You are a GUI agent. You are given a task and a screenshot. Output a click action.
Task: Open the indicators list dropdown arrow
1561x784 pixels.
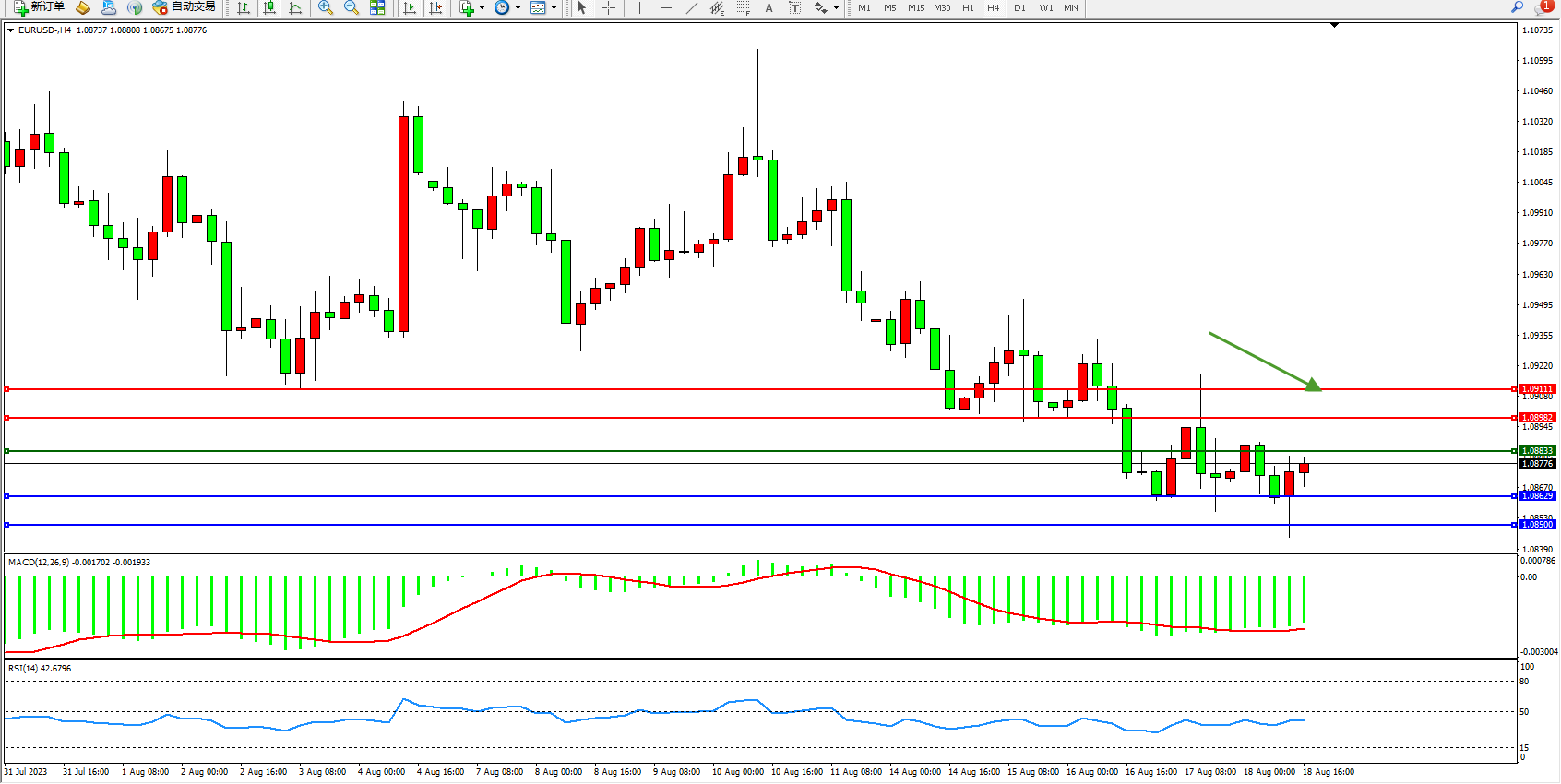point(482,7)
